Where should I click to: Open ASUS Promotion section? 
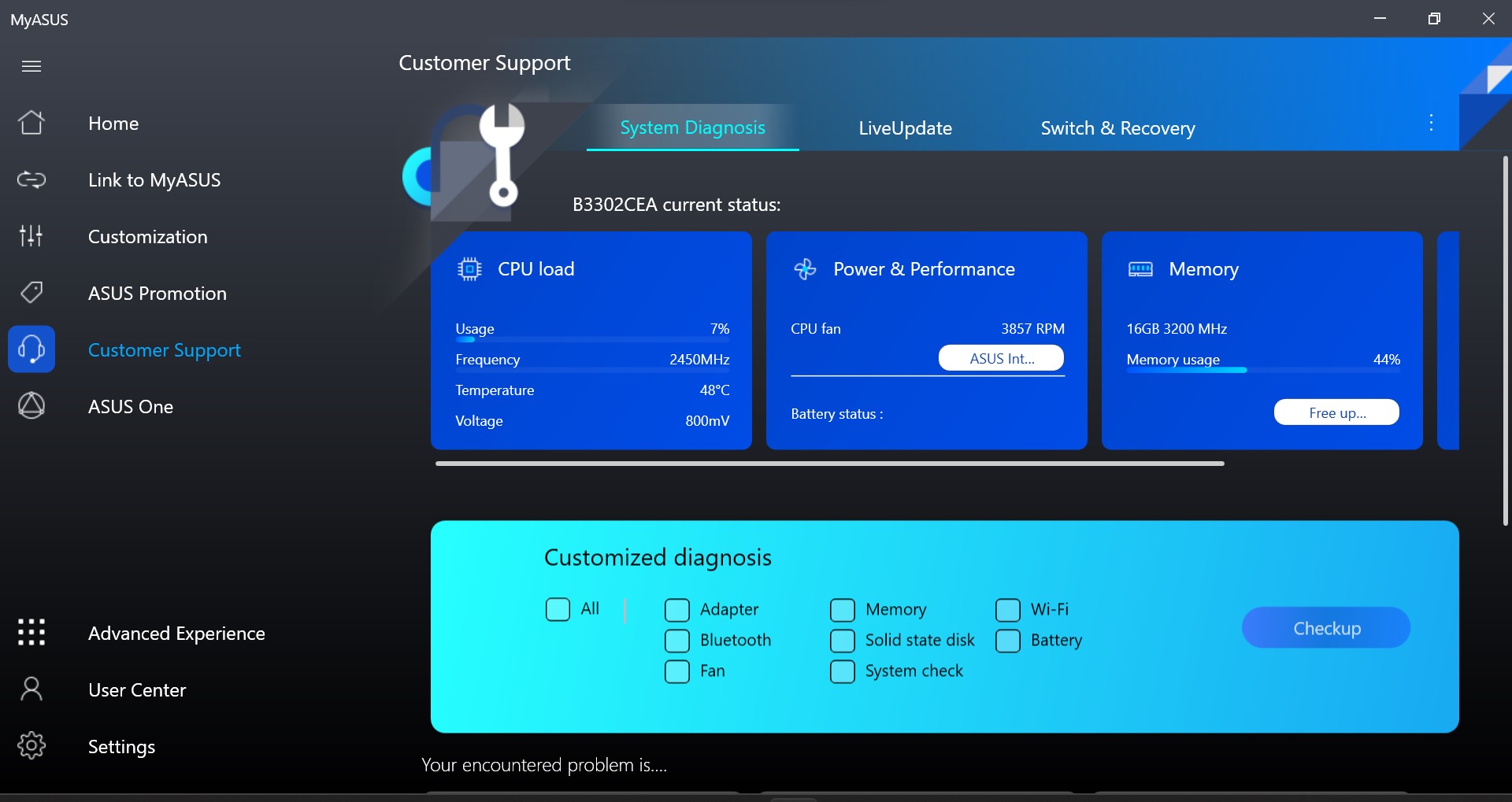pos(157,294)
